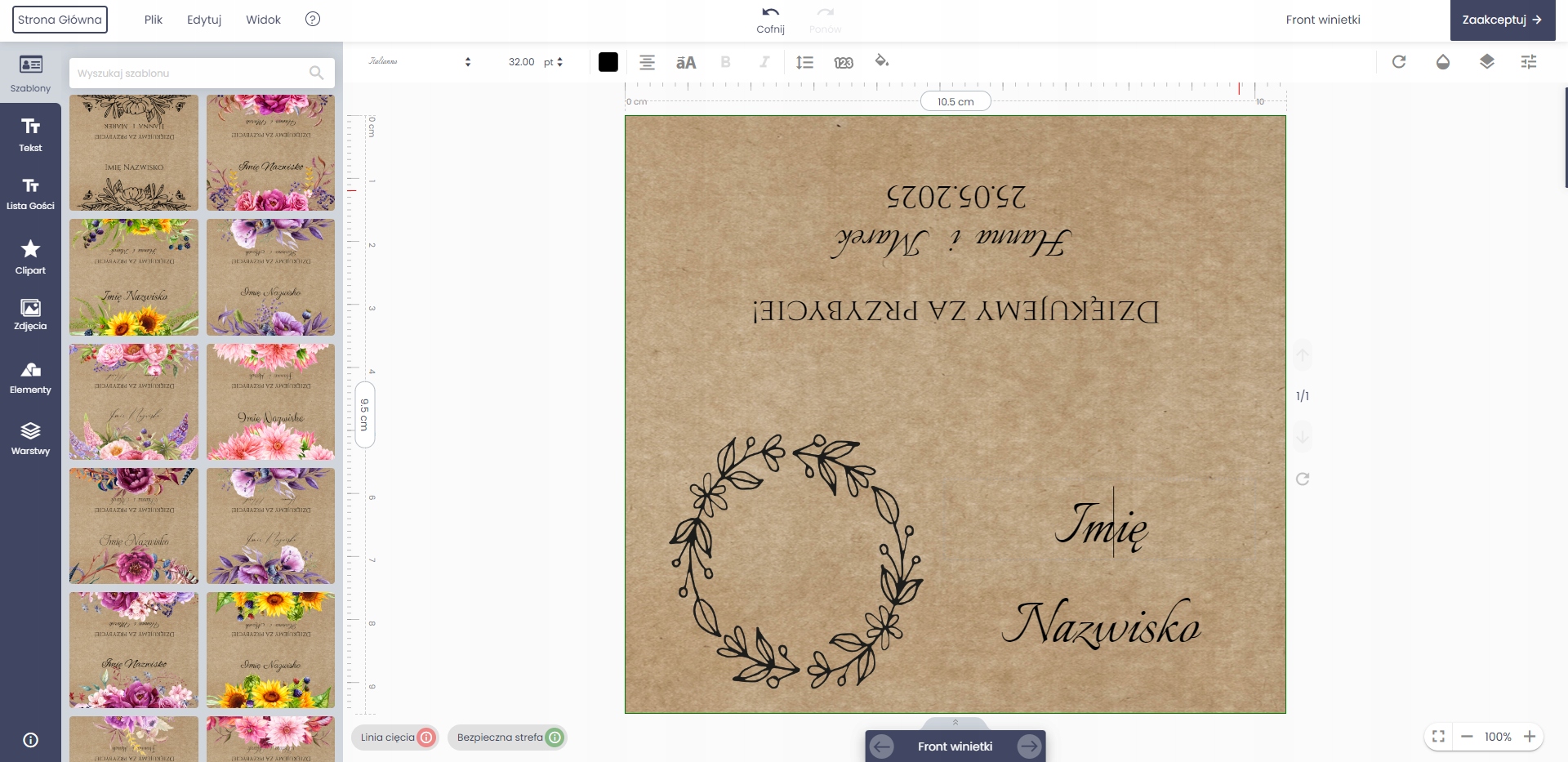Click the help question mark icon
1568x762 pixels.
312,19
